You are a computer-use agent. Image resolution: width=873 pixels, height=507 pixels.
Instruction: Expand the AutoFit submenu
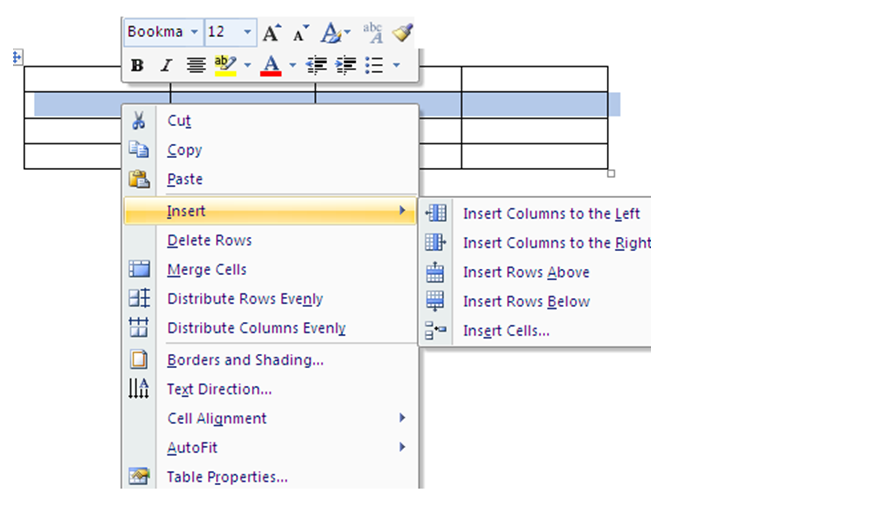(192, 447)
